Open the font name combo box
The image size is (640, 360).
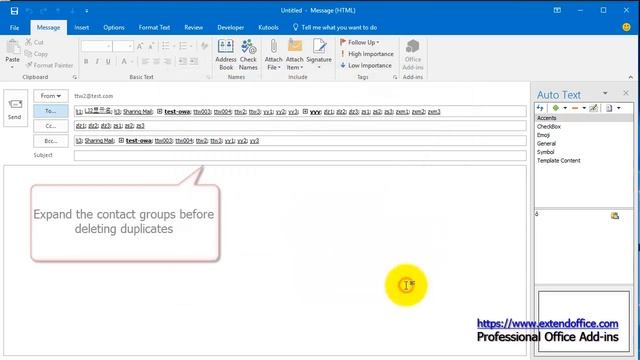[96, 47]
